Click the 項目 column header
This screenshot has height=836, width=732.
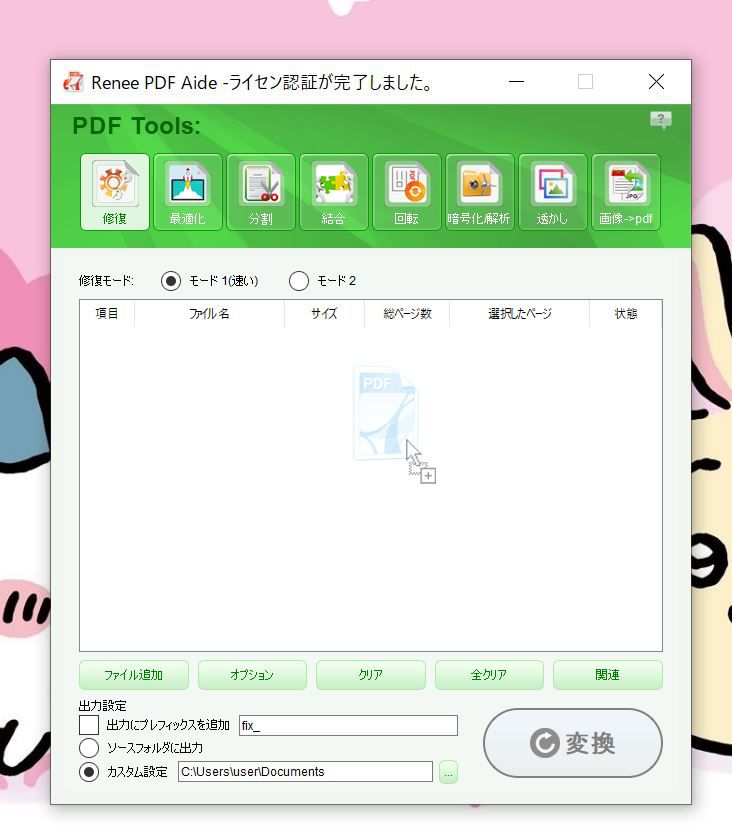107,314
